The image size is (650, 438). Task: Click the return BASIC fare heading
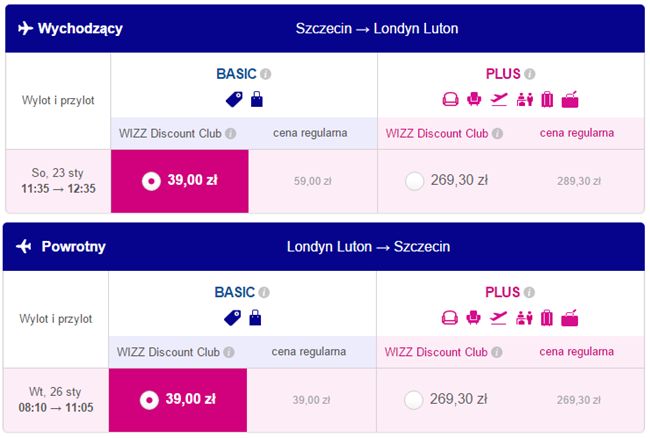[x=235, y=293]
